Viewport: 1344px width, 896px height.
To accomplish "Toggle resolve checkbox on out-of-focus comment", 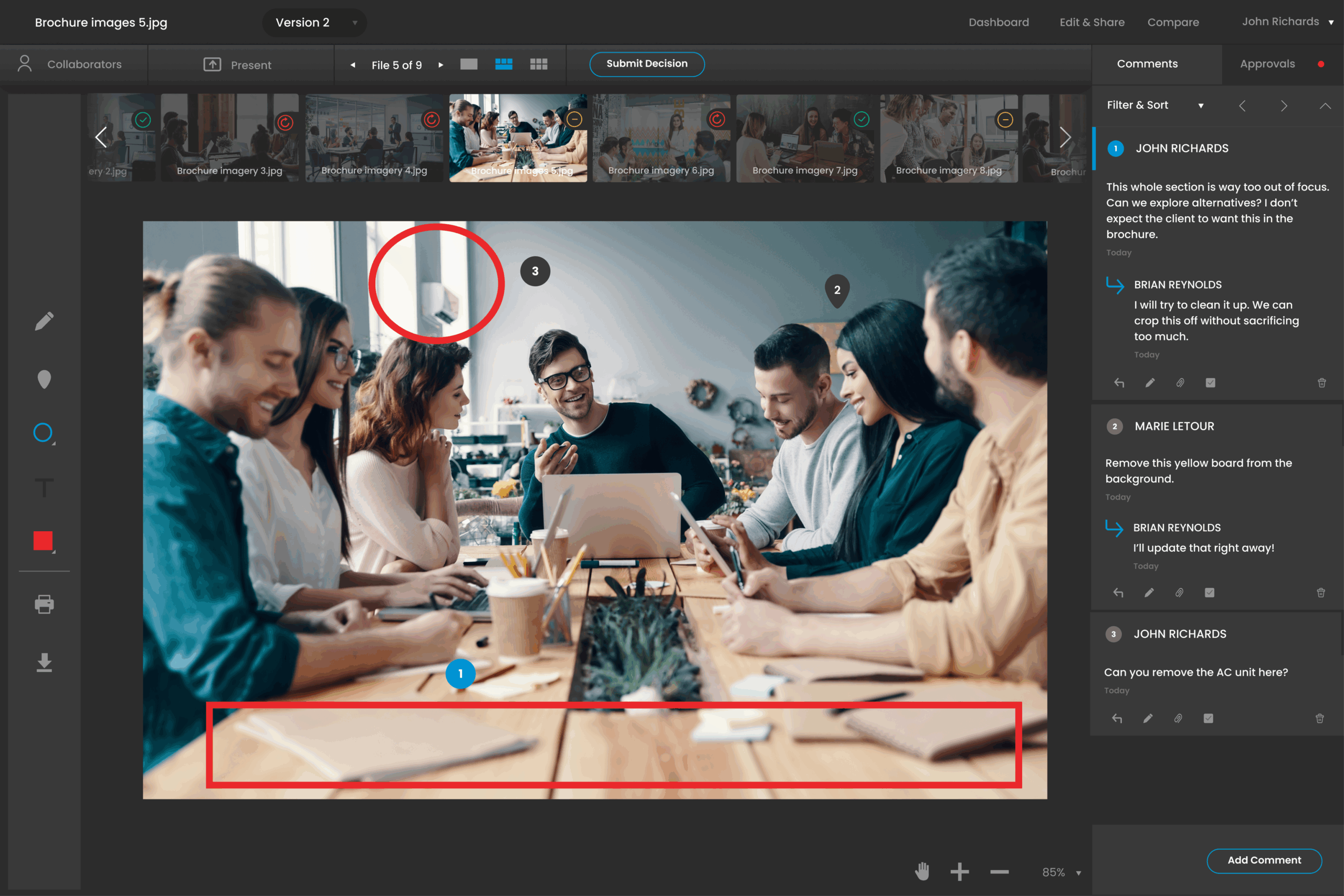I will click(x=1210, y=383).
